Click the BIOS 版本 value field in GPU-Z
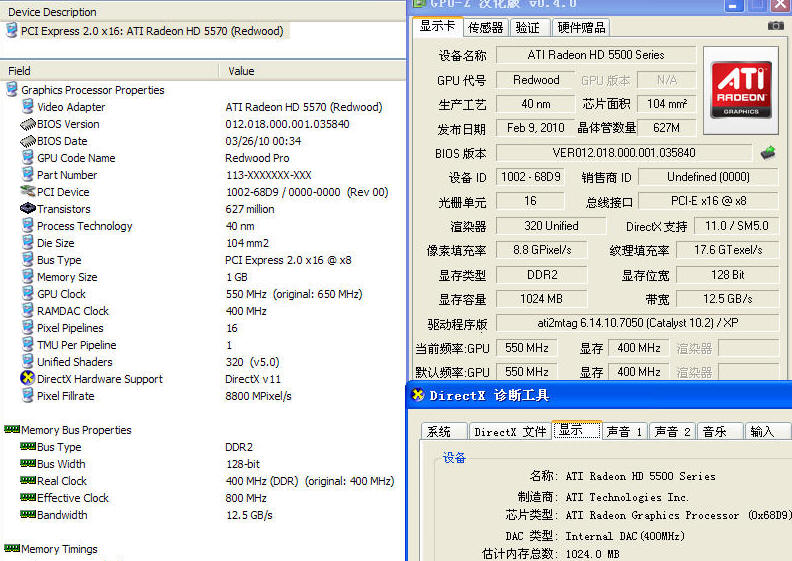Viewport: 792px width, 561px height. 624,152
